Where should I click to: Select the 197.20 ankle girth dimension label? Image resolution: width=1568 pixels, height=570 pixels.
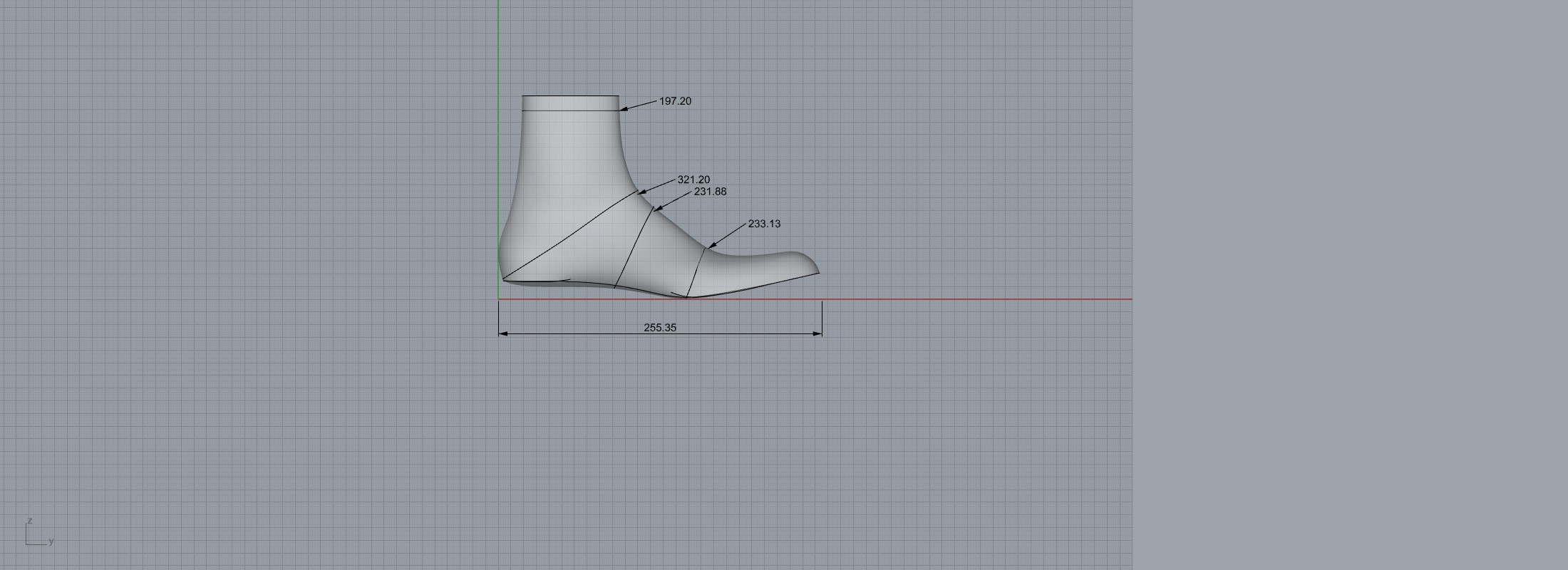point(675,101)
